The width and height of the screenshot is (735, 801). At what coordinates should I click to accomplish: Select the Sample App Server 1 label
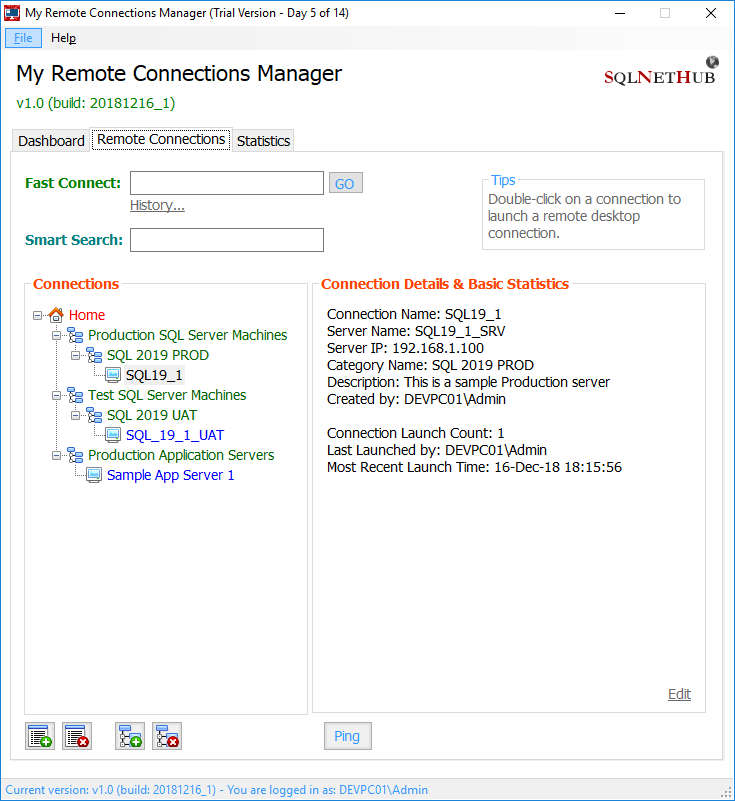tap(171, 475)
